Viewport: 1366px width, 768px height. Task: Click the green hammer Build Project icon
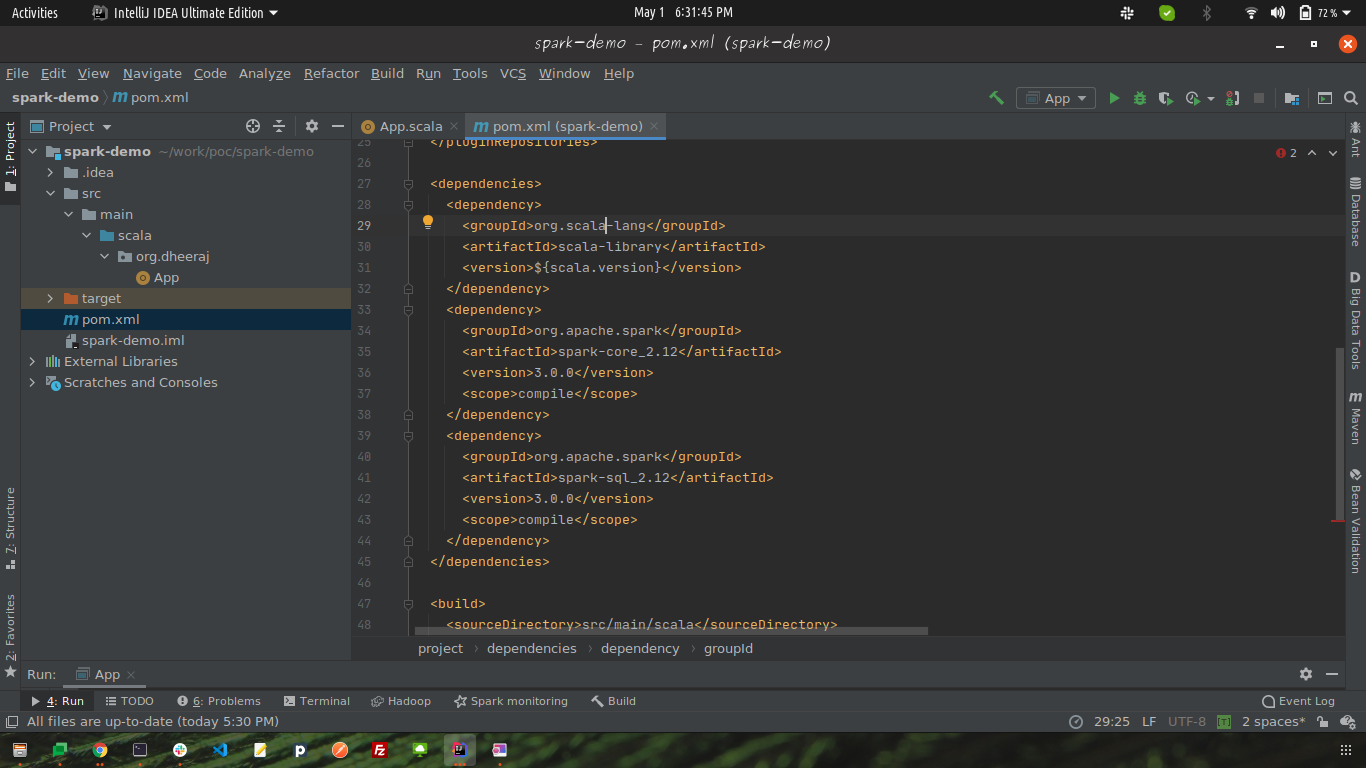click(x=996, y=98)
